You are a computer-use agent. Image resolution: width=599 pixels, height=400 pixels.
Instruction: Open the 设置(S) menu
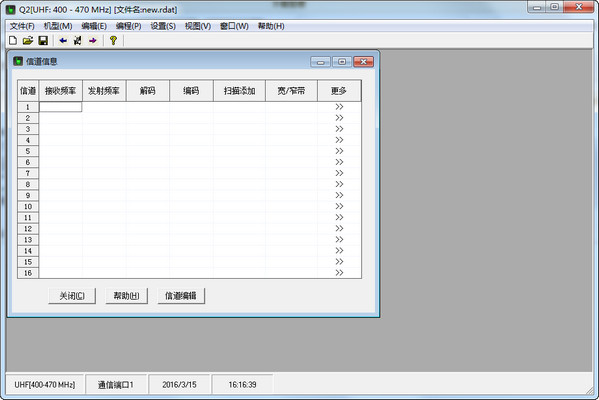pos(163,26)
